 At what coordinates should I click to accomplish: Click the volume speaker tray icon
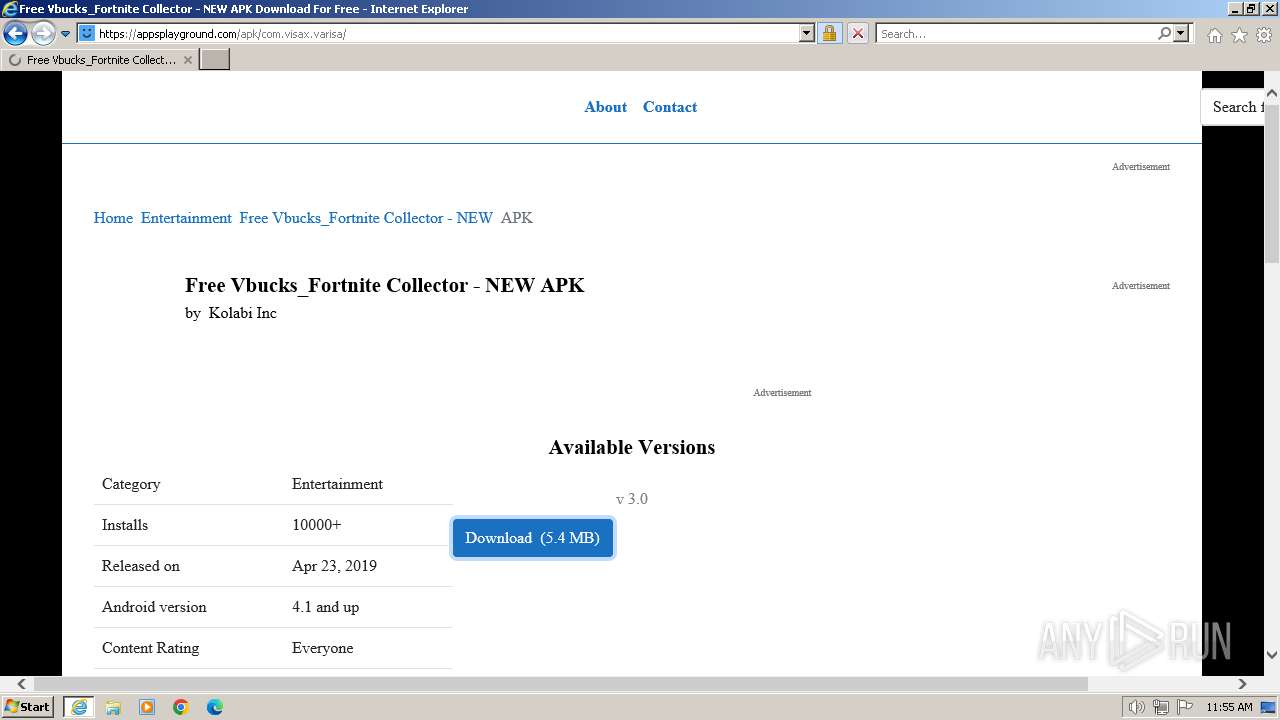click(x=1136, y=707)
